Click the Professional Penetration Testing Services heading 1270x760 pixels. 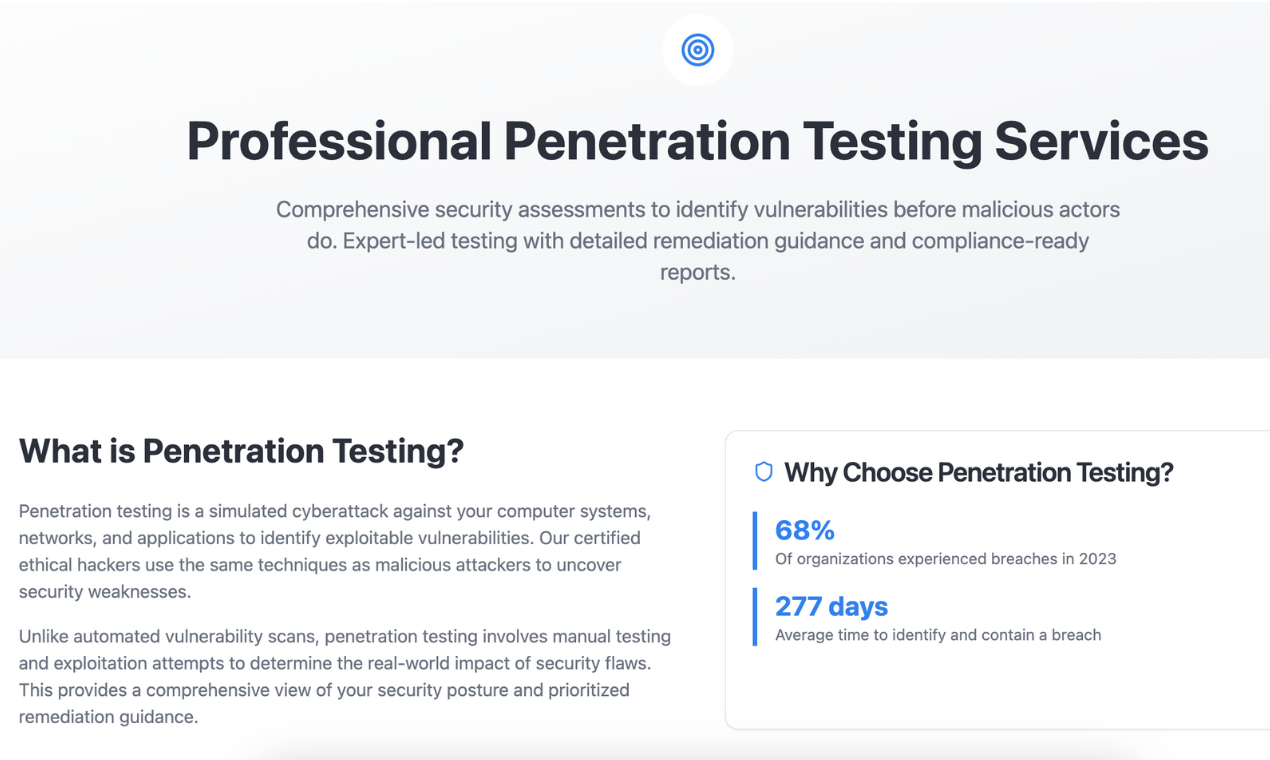[x=697, y=141]
